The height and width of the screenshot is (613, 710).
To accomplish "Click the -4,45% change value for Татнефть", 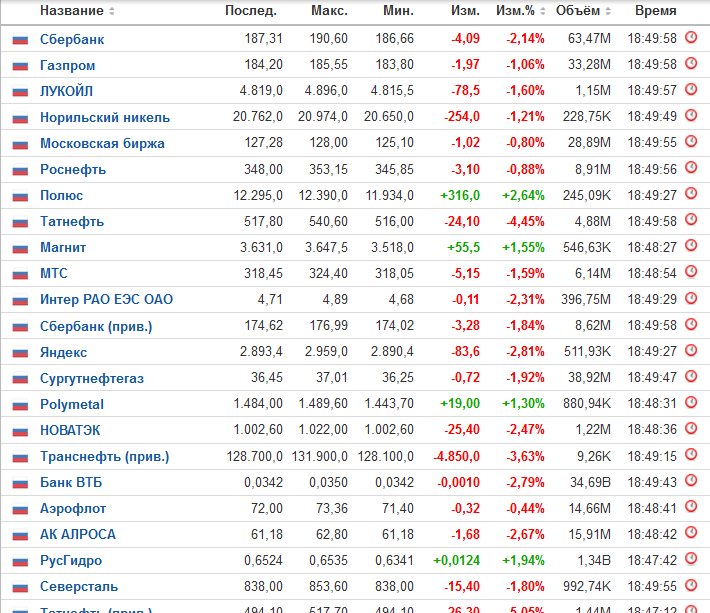I will pos(525,222).
